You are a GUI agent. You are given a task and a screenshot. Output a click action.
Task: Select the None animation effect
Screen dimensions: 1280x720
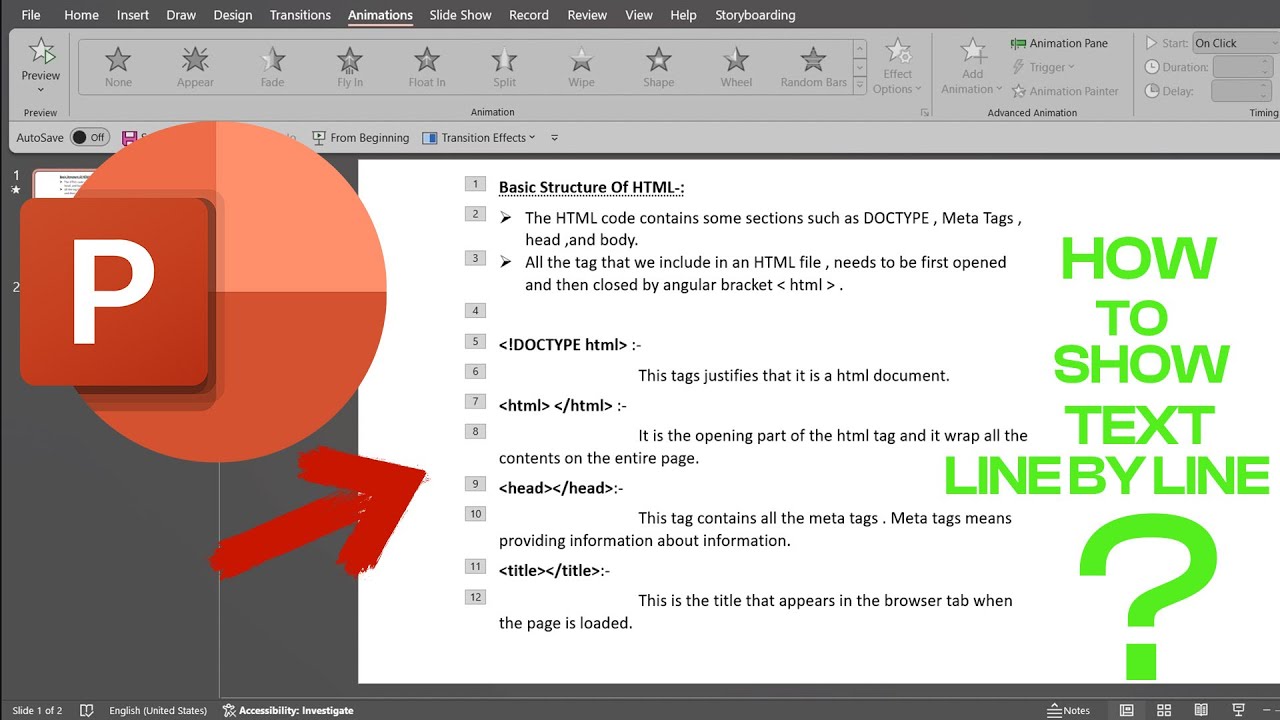pos(118,67)
